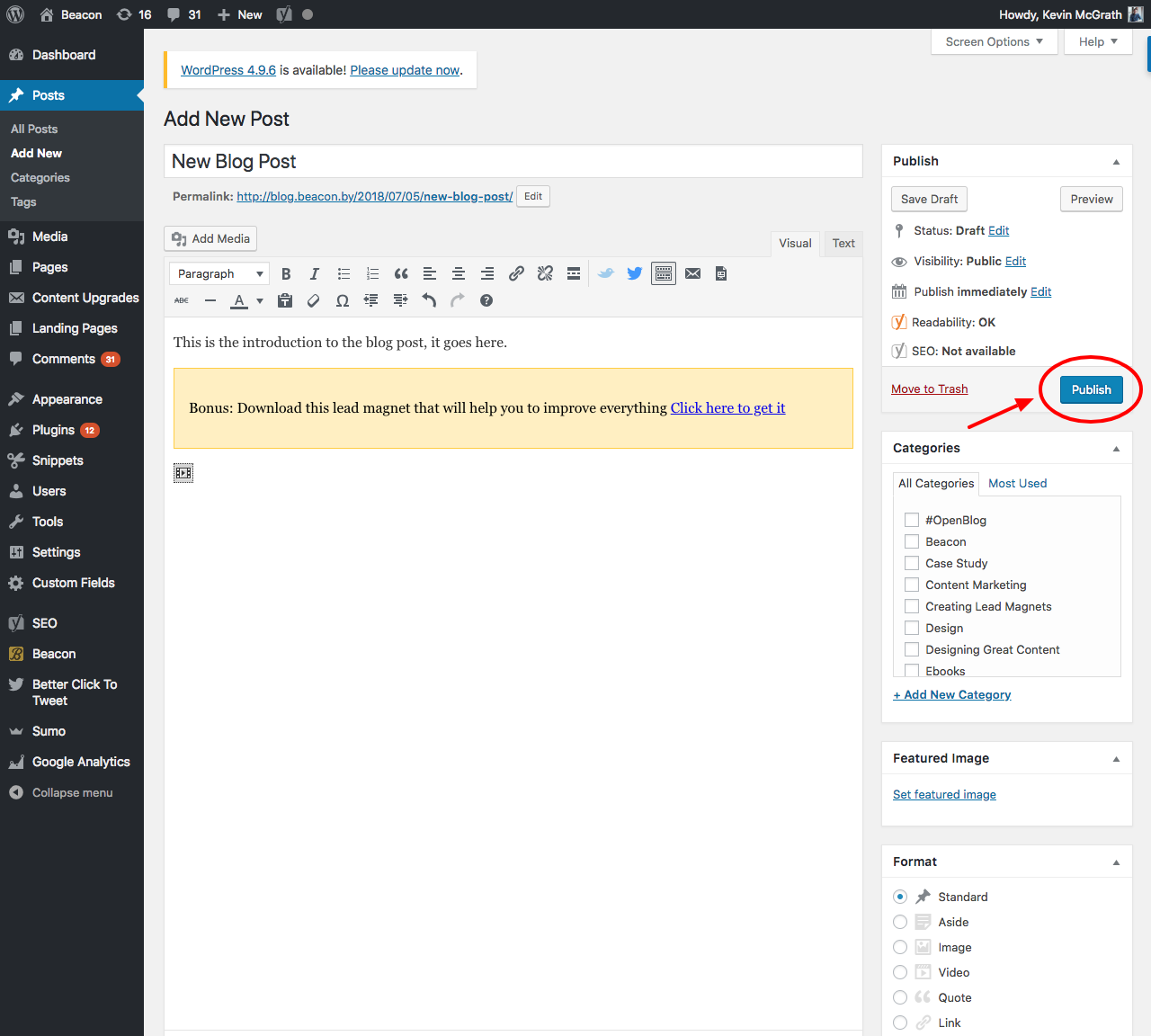1151x1036 pixels.
Task: Go to All Posts in sidebar
Action: tap(34, 129)
